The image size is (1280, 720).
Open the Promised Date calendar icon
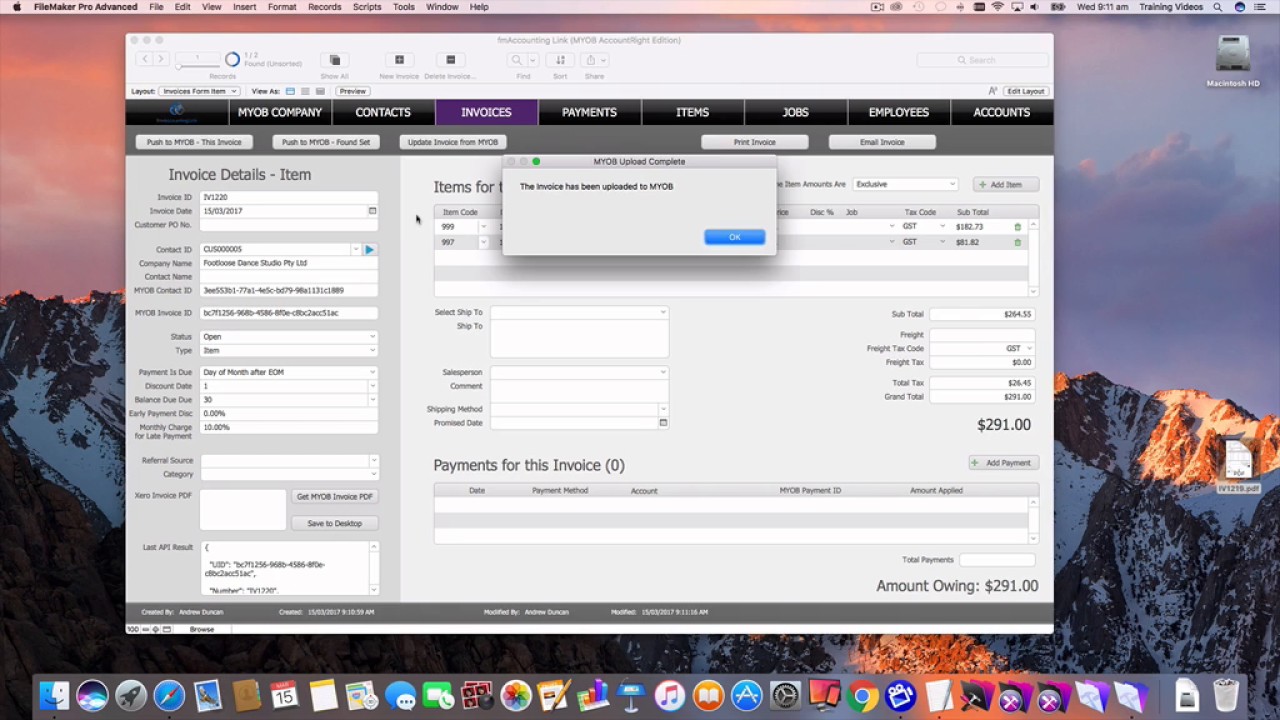tap(662, 423)
